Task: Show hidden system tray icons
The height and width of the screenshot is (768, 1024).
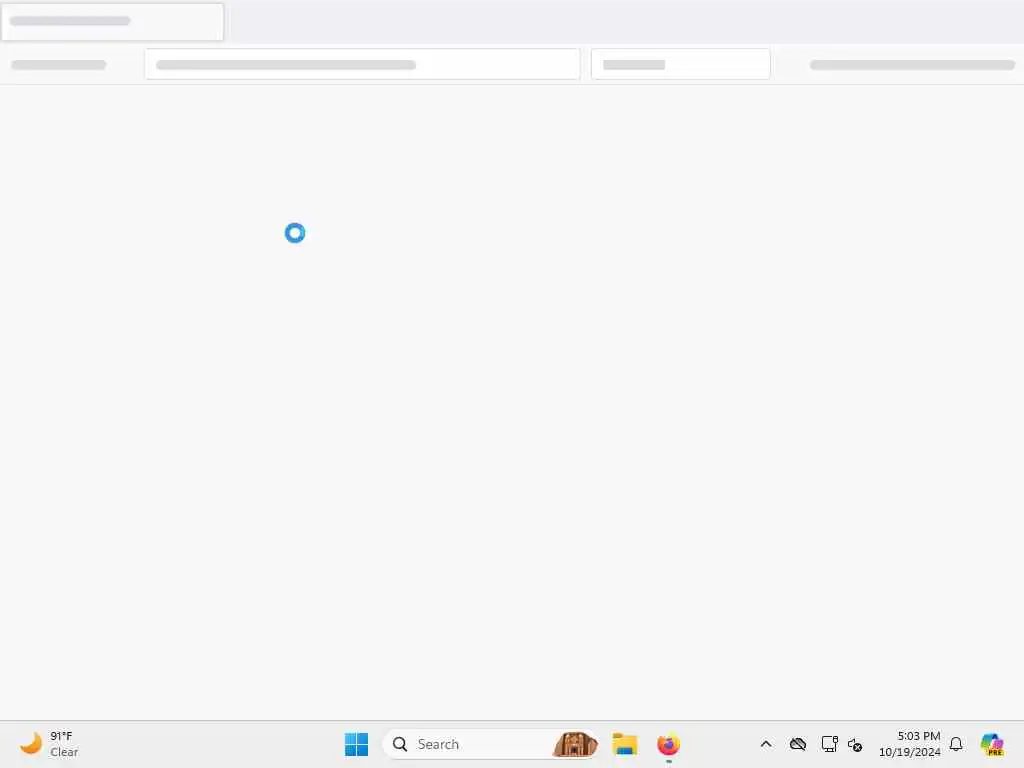Action: pos(766,744)
